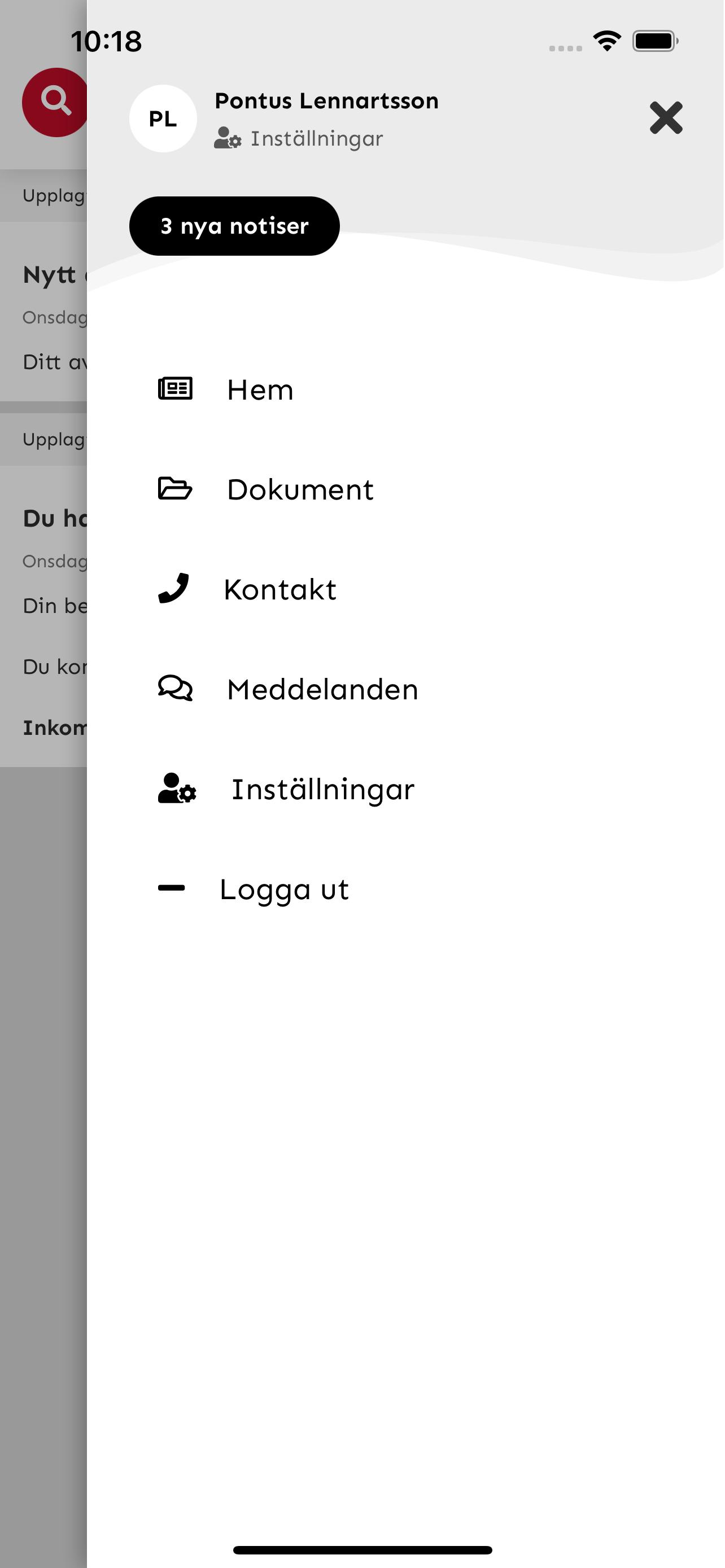Open Inställningar link under the user name
This screenshot has height=1568, width=725.
pos(317,139)
